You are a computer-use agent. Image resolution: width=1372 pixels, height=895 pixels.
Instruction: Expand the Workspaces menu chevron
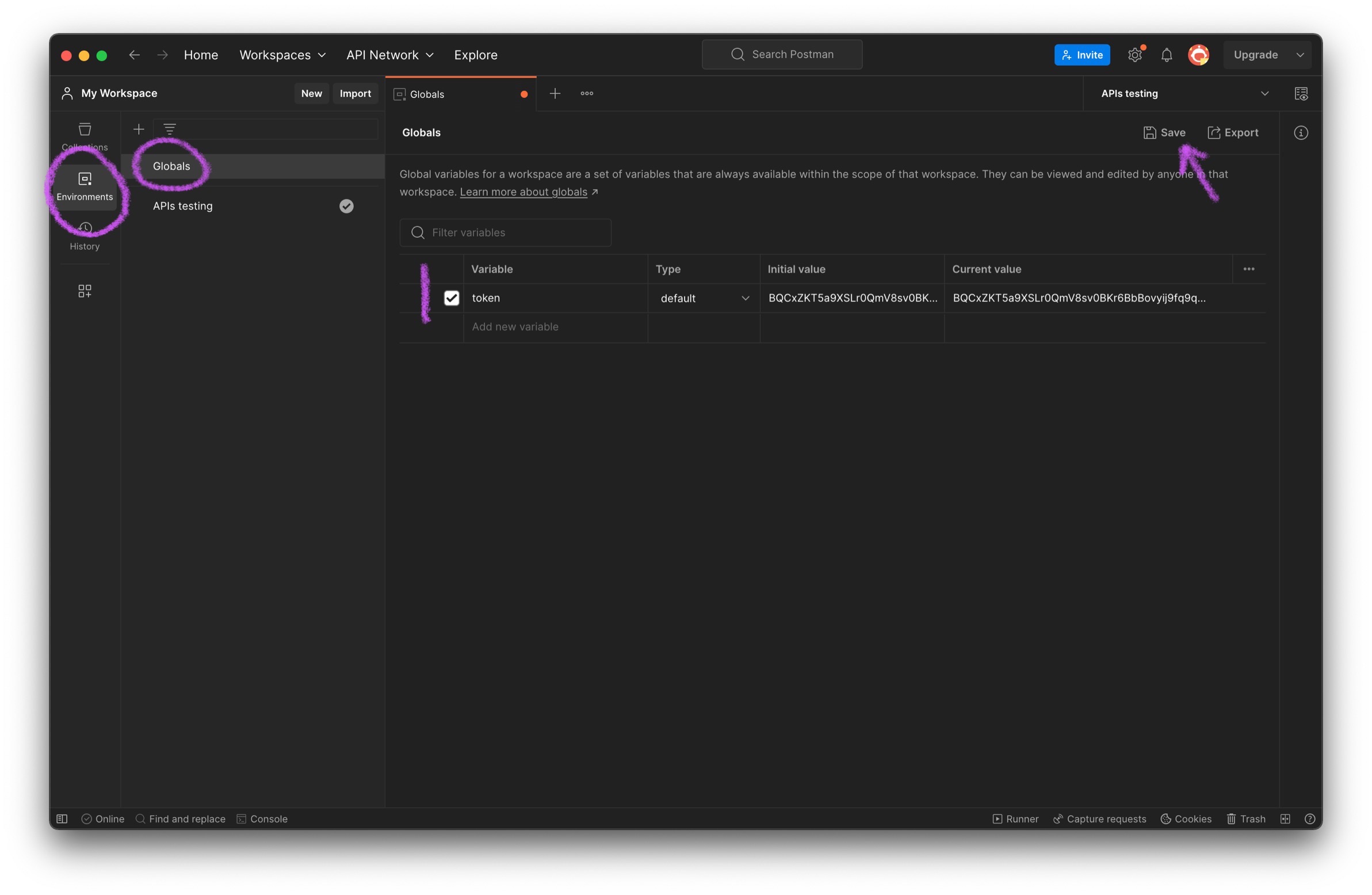pyautogui.click(x=322, y=55)
